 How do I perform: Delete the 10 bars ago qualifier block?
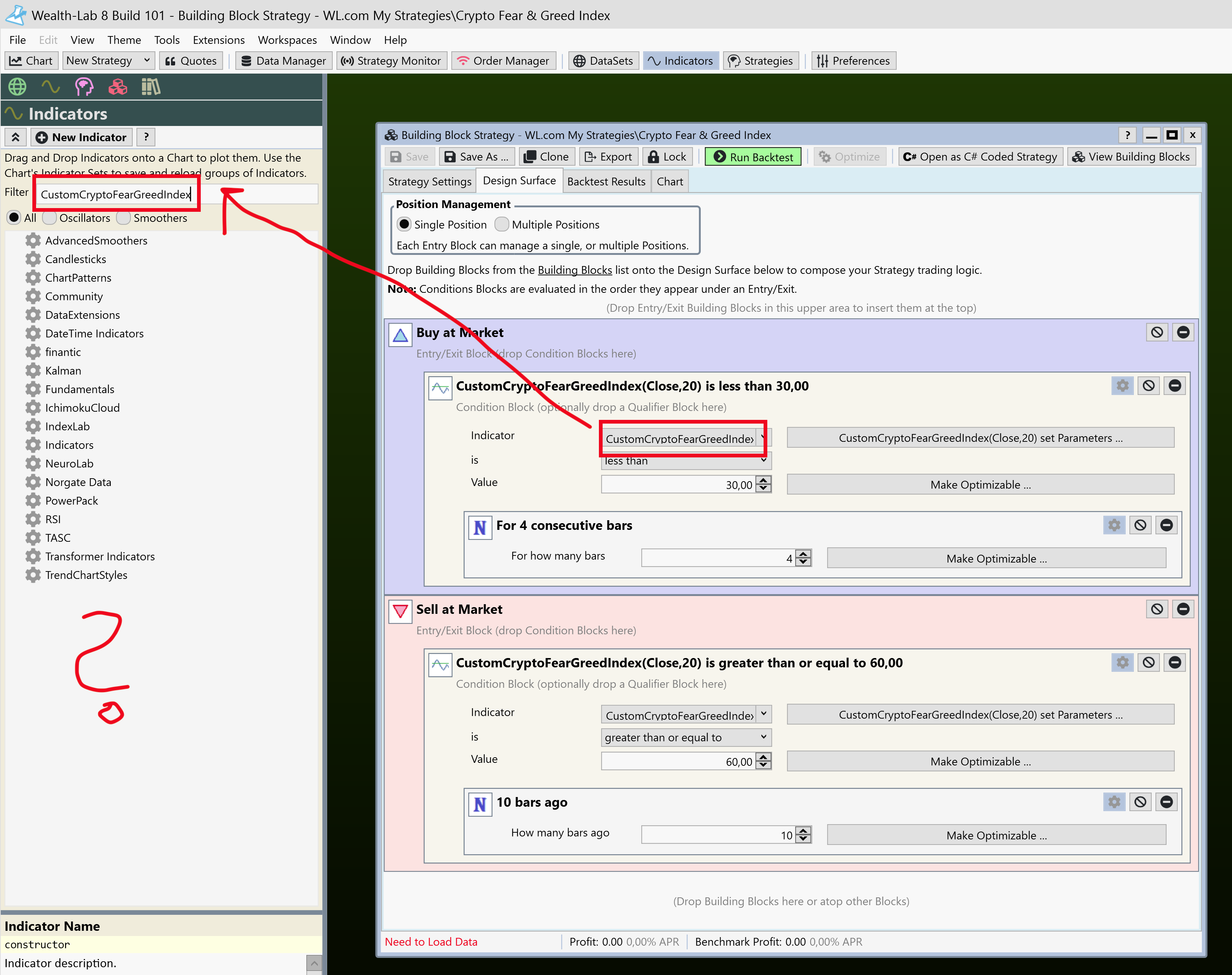click(1166, 802)
